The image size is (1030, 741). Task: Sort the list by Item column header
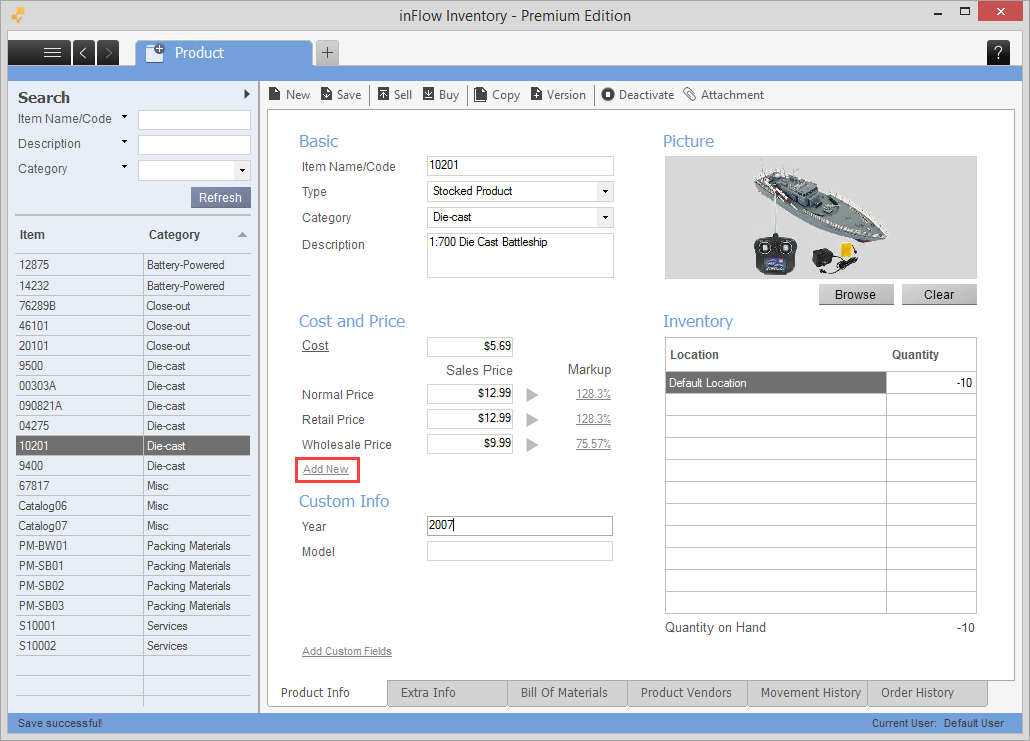(32, 235)
